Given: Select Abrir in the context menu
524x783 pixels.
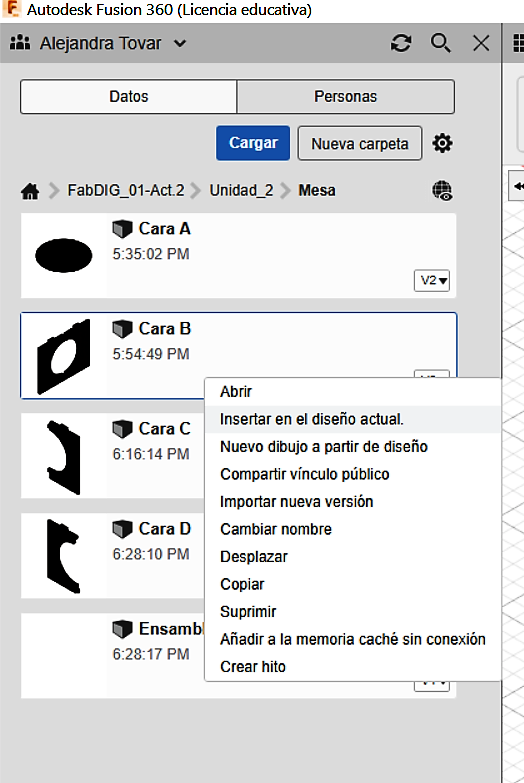Looking at the screenshot, I should pyautogui.click(x=353, y=392).
